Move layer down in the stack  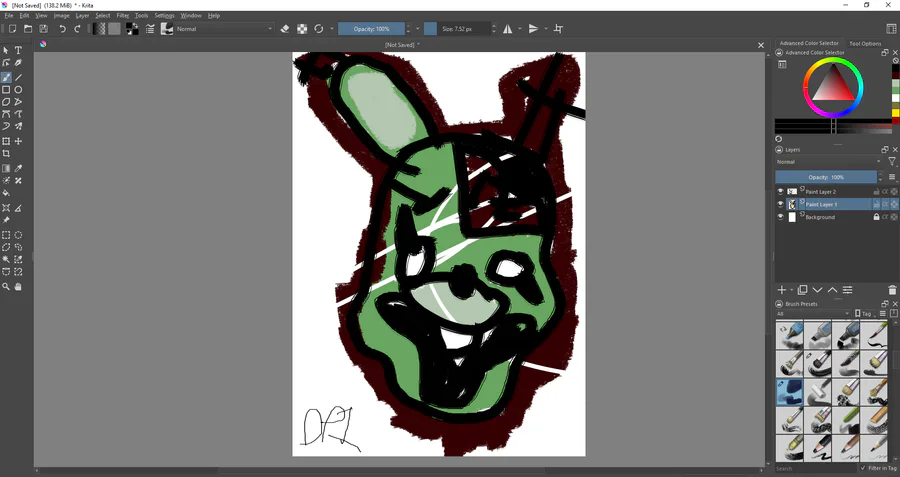pyautogui.click(x=817, y=290)
